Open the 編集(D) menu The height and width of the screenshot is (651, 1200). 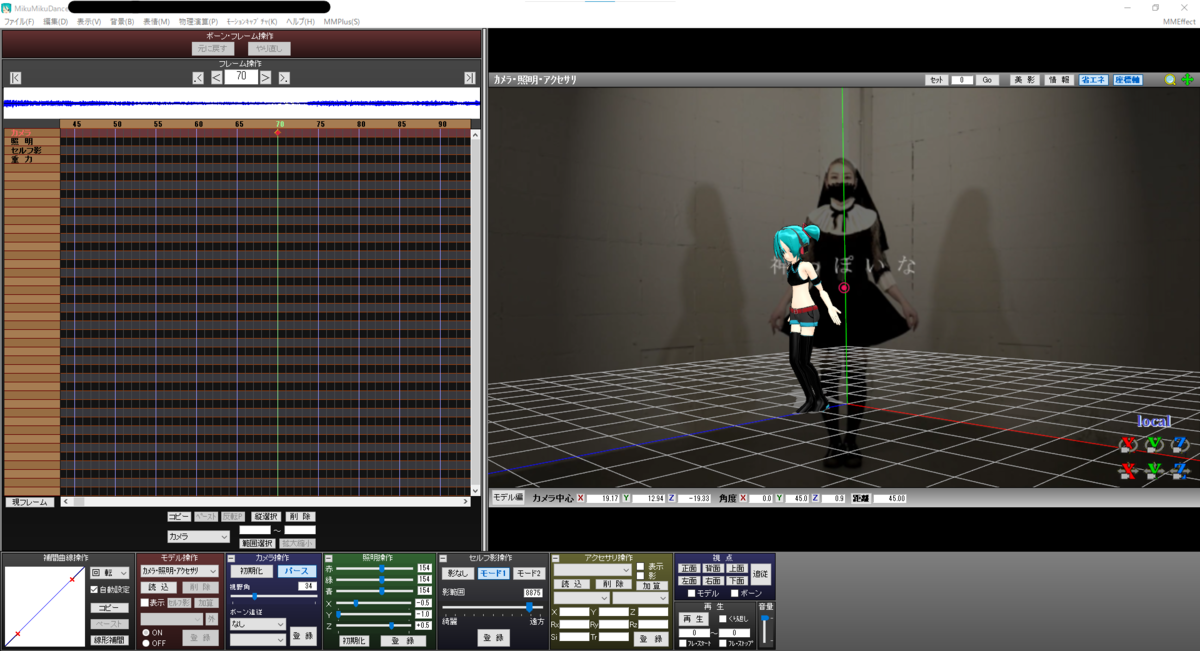click(x=56, y=21)
